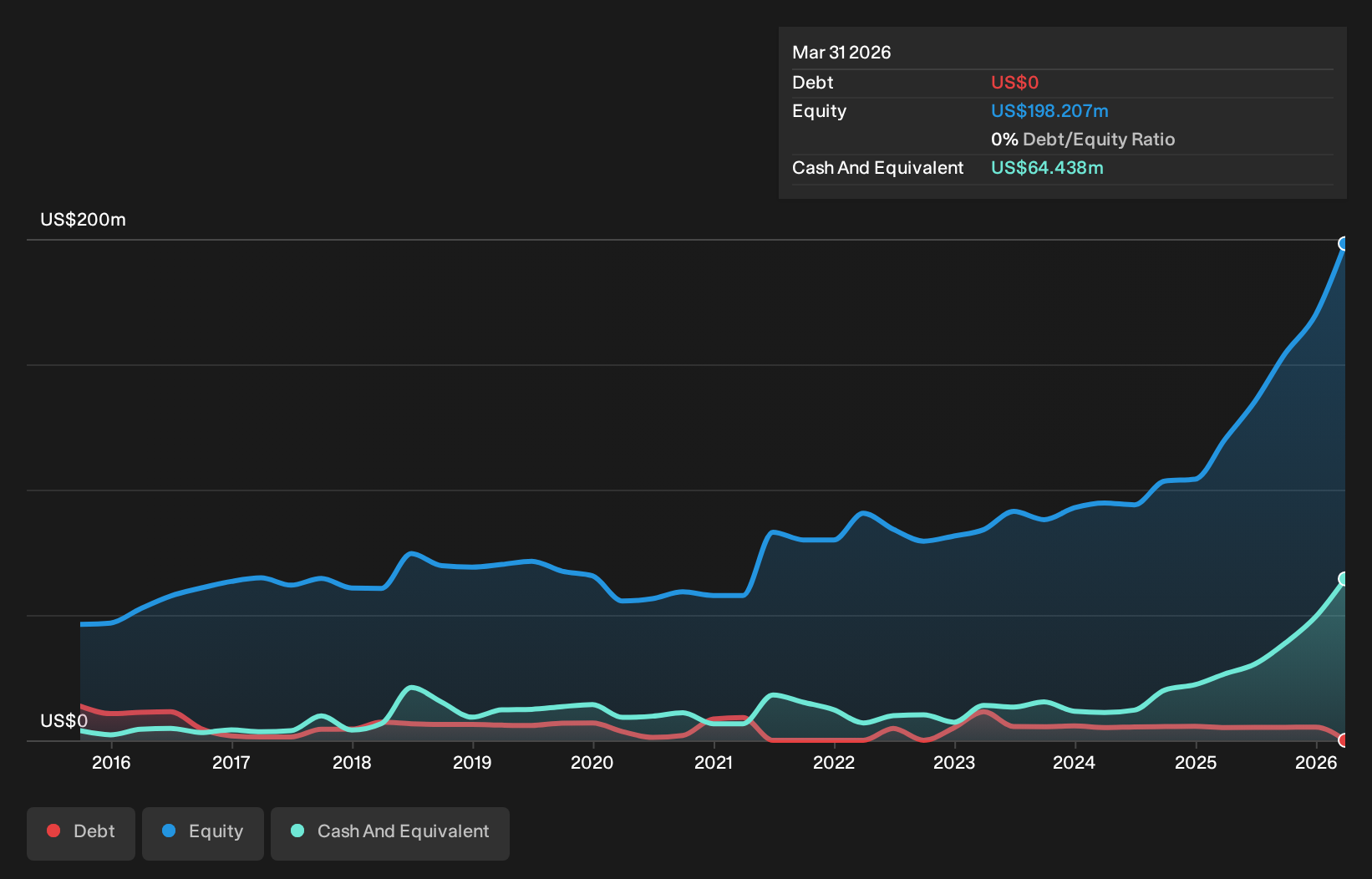Click the 2026 x-axis label

(x=1316, y=762)
